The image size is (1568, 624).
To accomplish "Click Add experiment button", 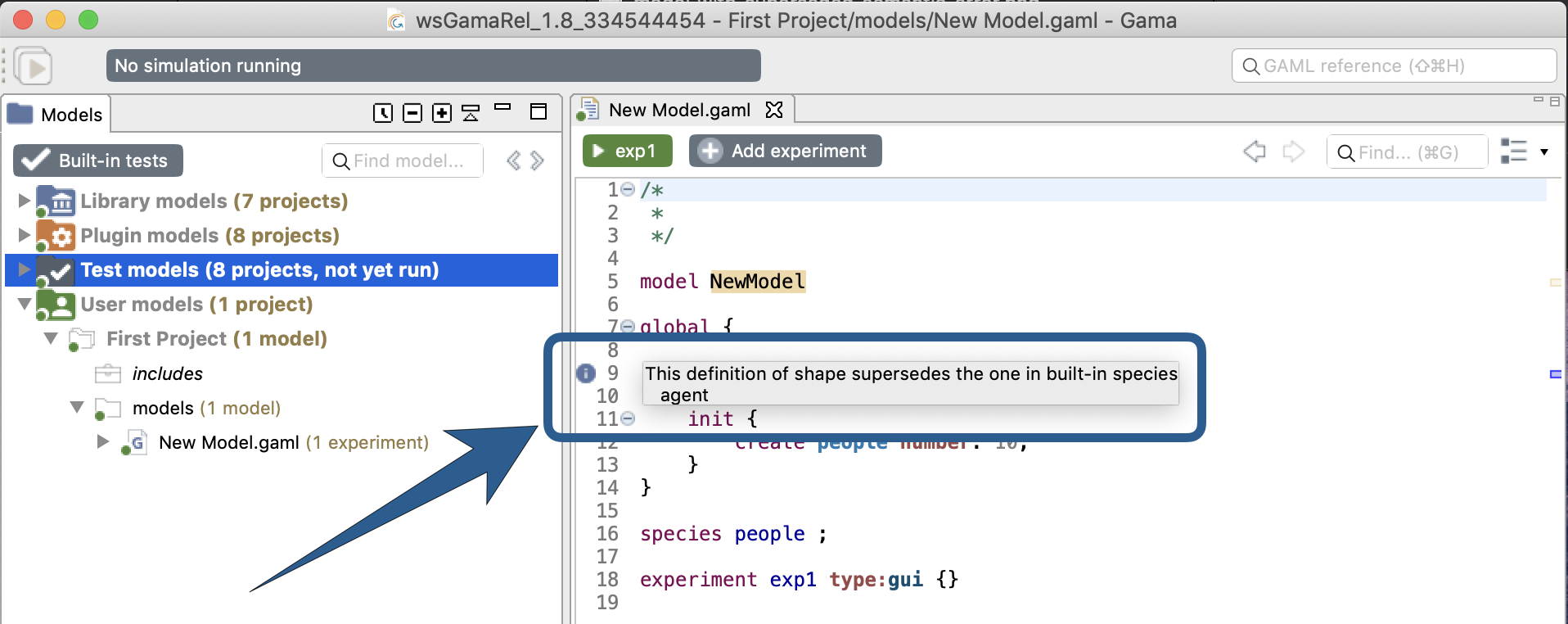I will [786, 151].
